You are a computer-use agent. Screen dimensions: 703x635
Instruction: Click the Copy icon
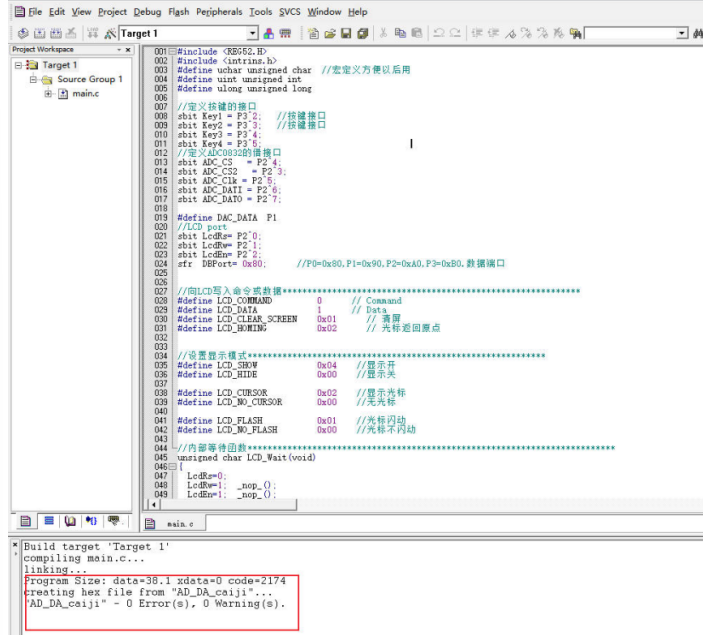[400, 33]
